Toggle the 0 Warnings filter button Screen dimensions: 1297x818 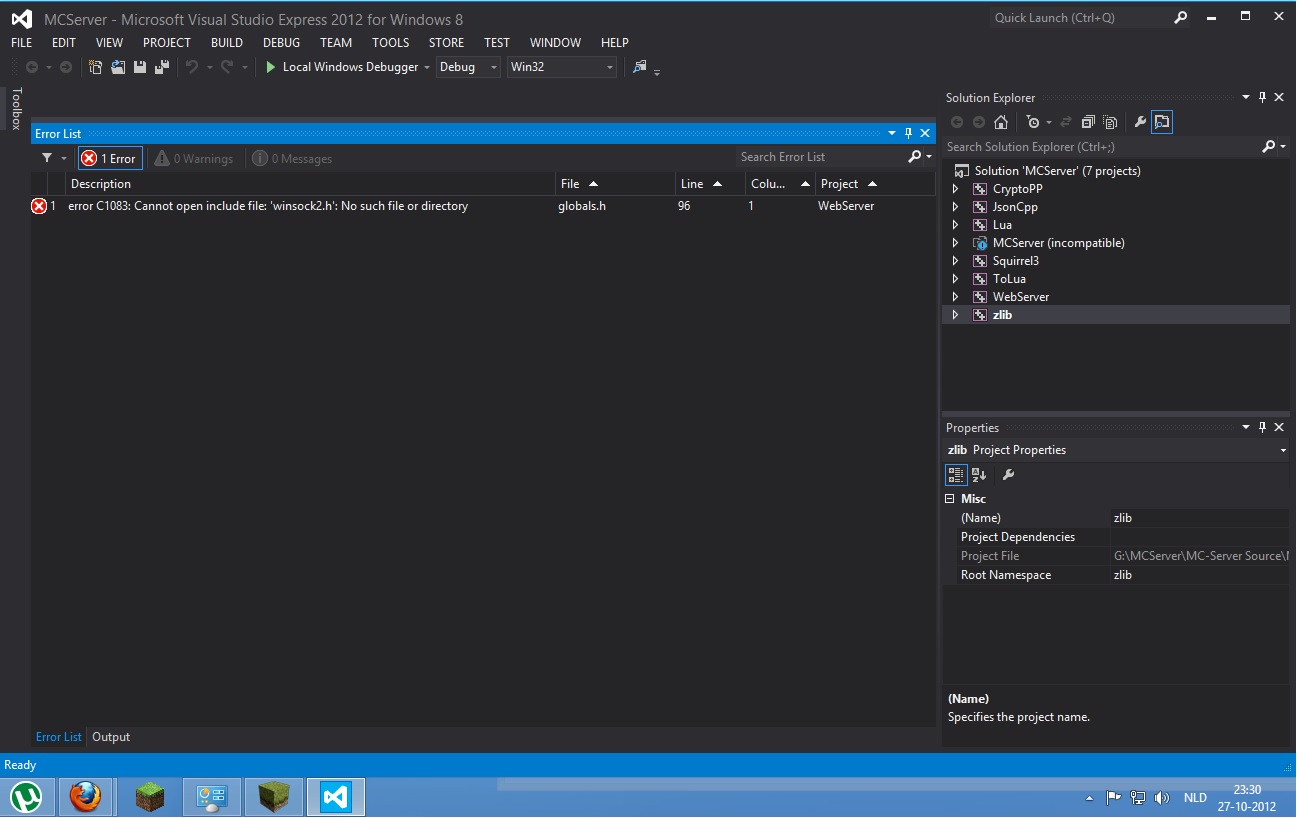(194, 158)
